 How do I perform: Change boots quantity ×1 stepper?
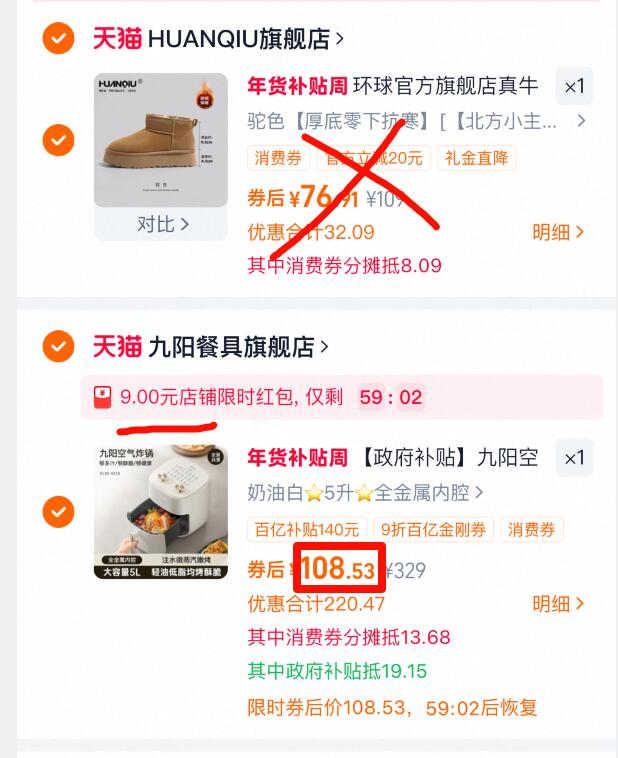(x=574, y=87)
